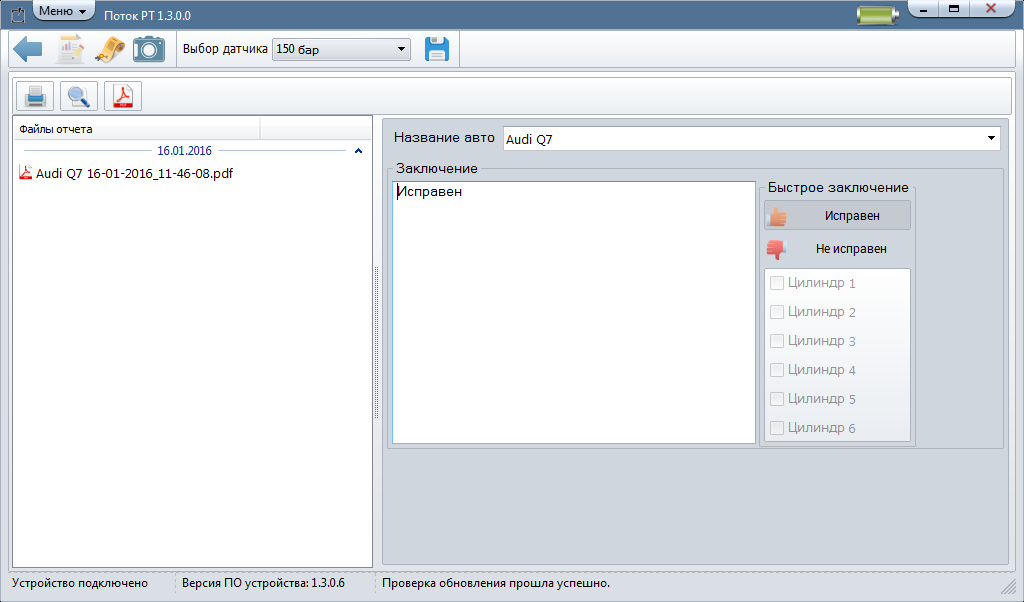Expand the Название авто combo box
This screenshot has height=602, width=1024.
[x=991, y=139]
